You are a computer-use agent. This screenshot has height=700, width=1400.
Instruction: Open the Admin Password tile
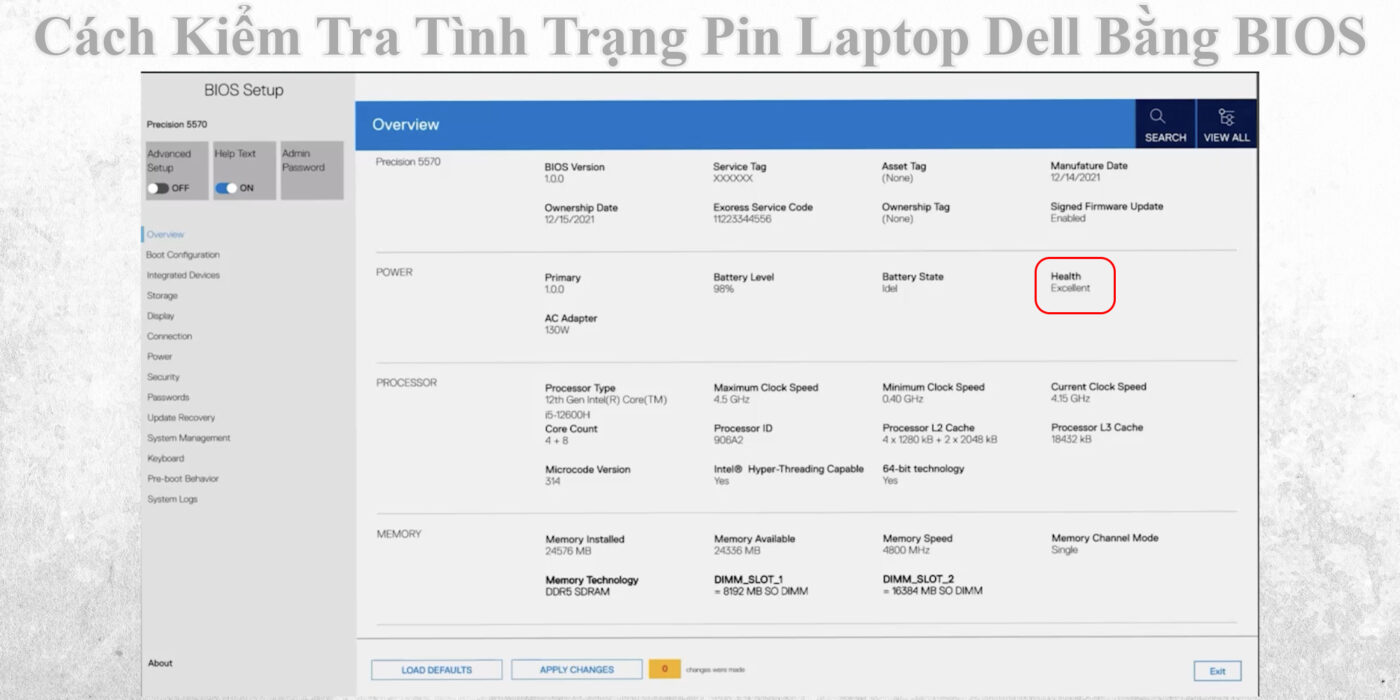pyautogui.click(x=311, y=170)
